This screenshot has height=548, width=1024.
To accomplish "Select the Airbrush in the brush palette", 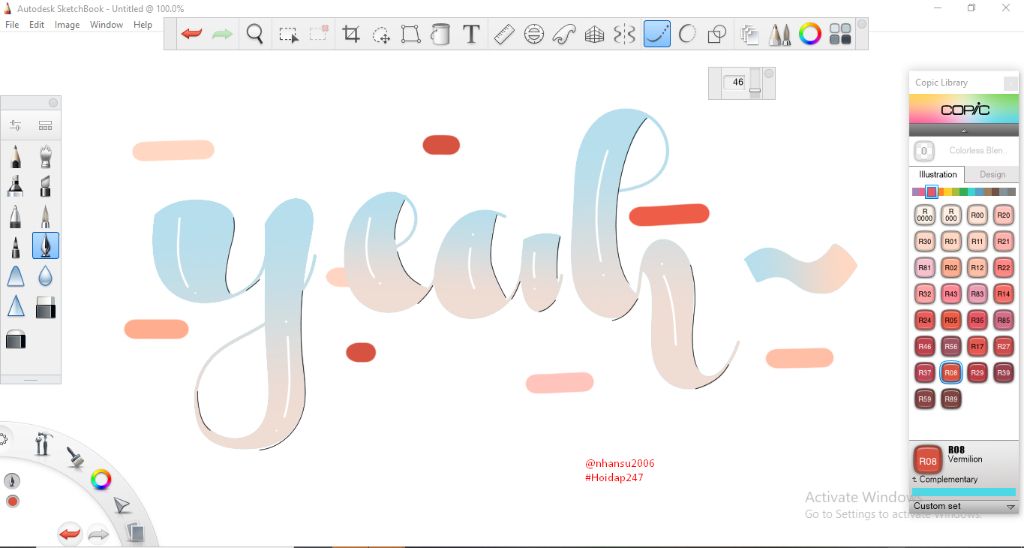I will click(45, 157).
